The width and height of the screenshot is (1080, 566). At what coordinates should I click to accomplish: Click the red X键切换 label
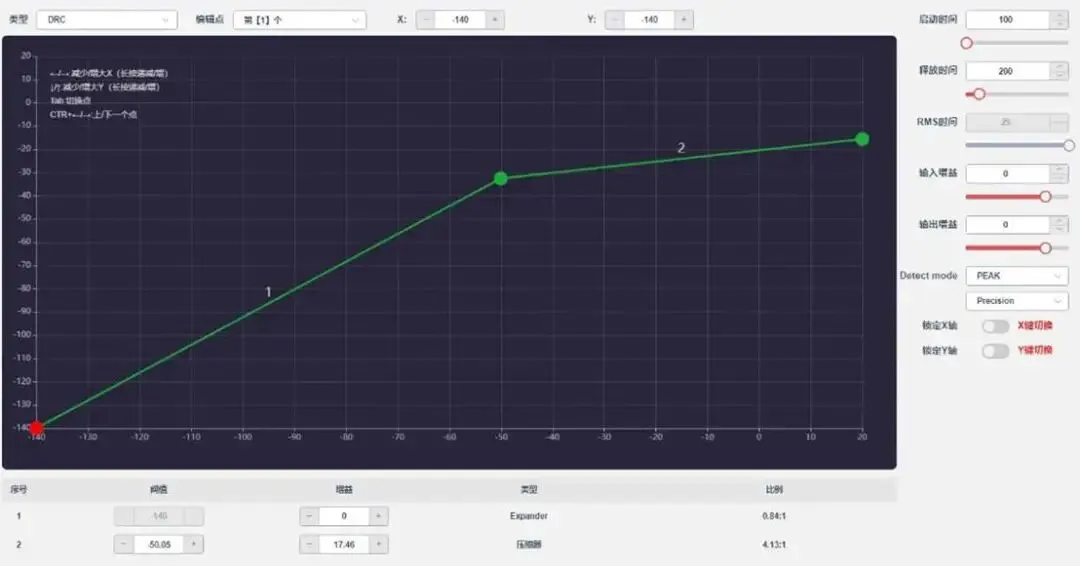tap(1035, 326)
